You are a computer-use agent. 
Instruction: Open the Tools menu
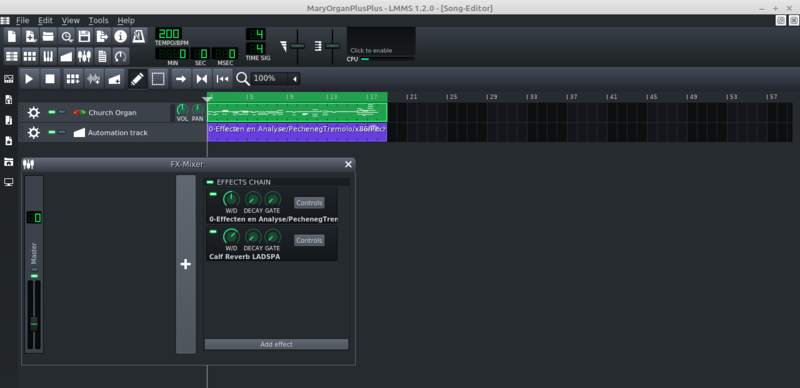tap(98, 20)
